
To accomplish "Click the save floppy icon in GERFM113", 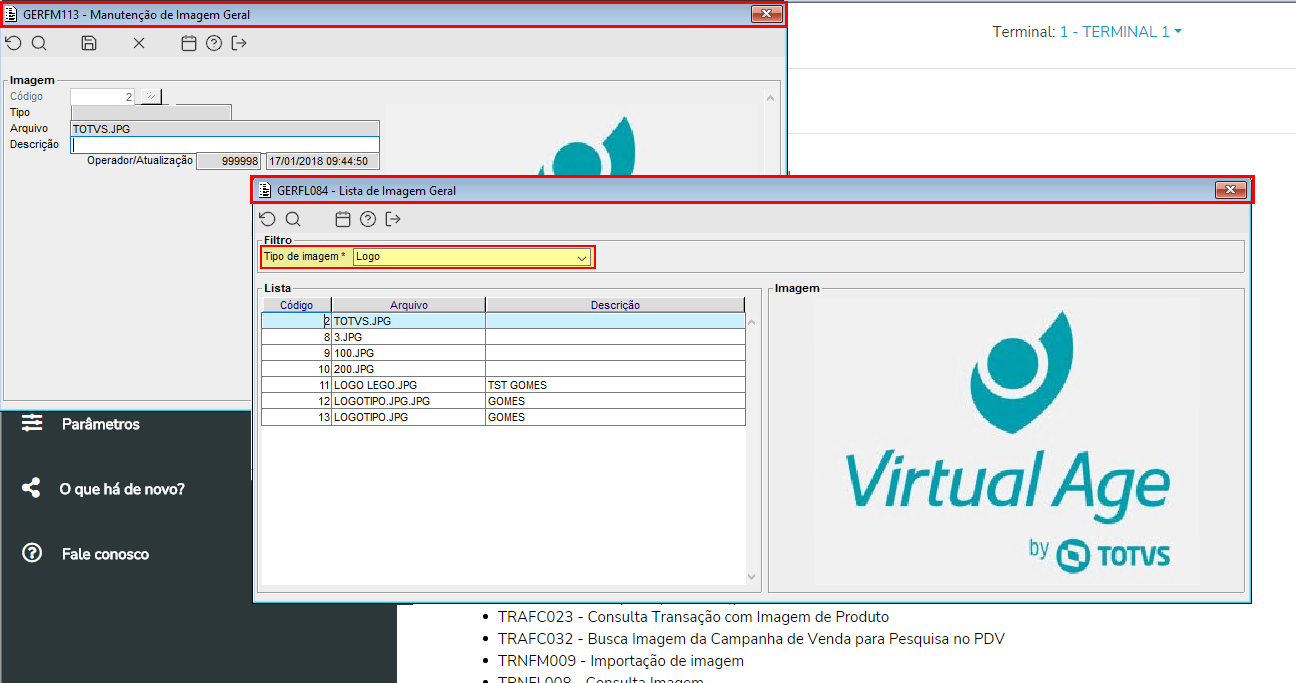I will [x=89, y=43].
